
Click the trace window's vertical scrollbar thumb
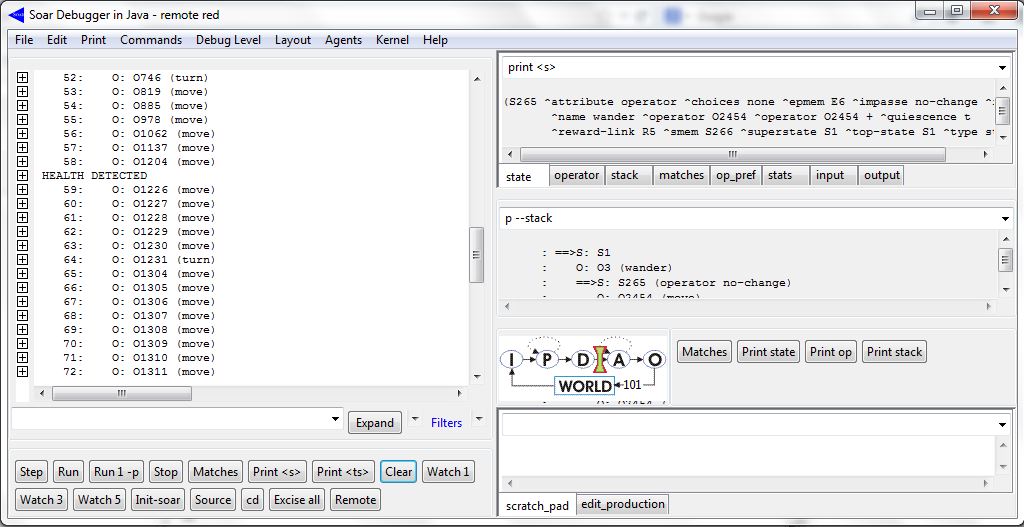(x=476, y=252)
